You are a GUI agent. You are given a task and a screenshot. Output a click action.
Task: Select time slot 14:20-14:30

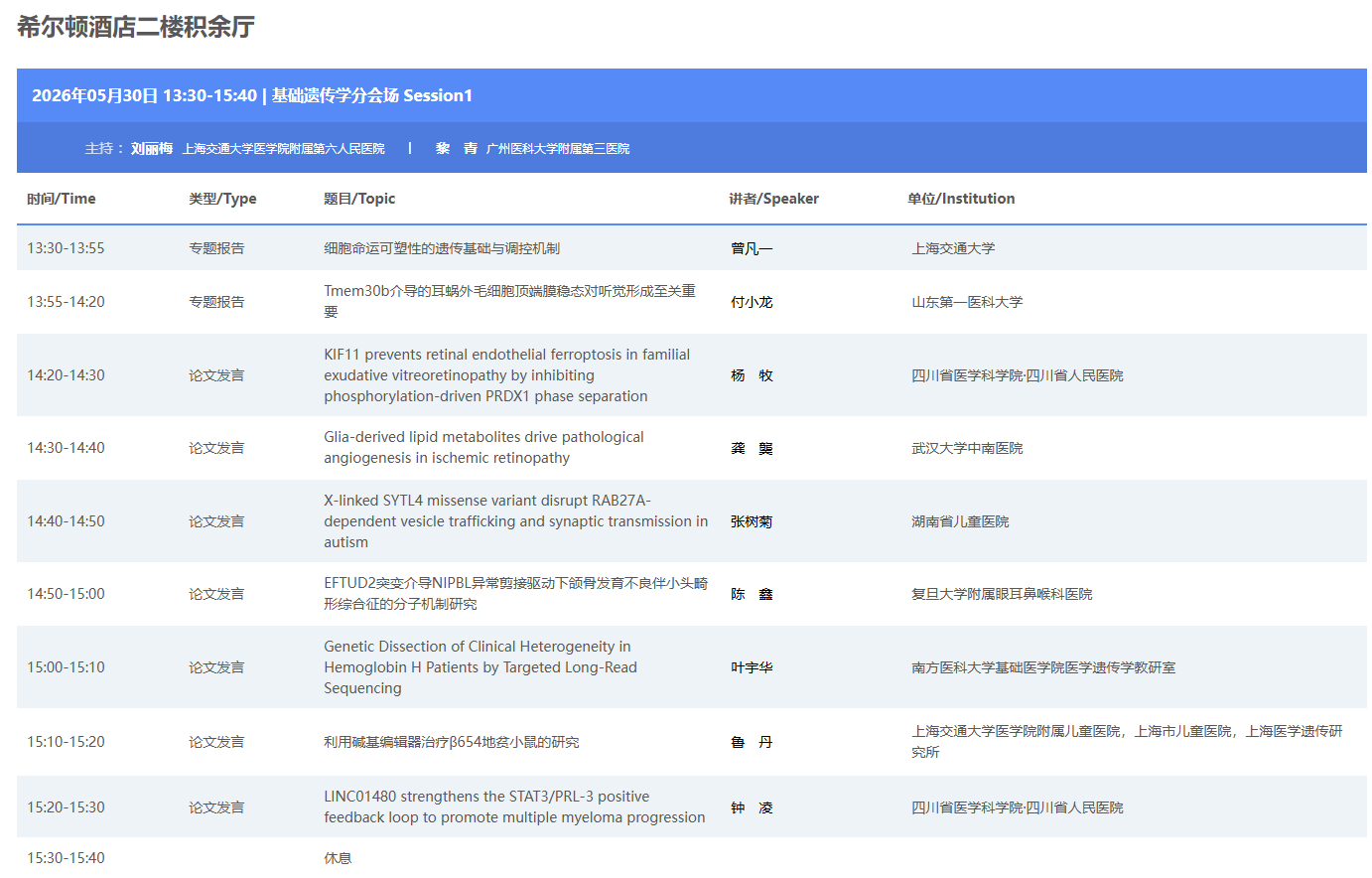pos(66,375)
